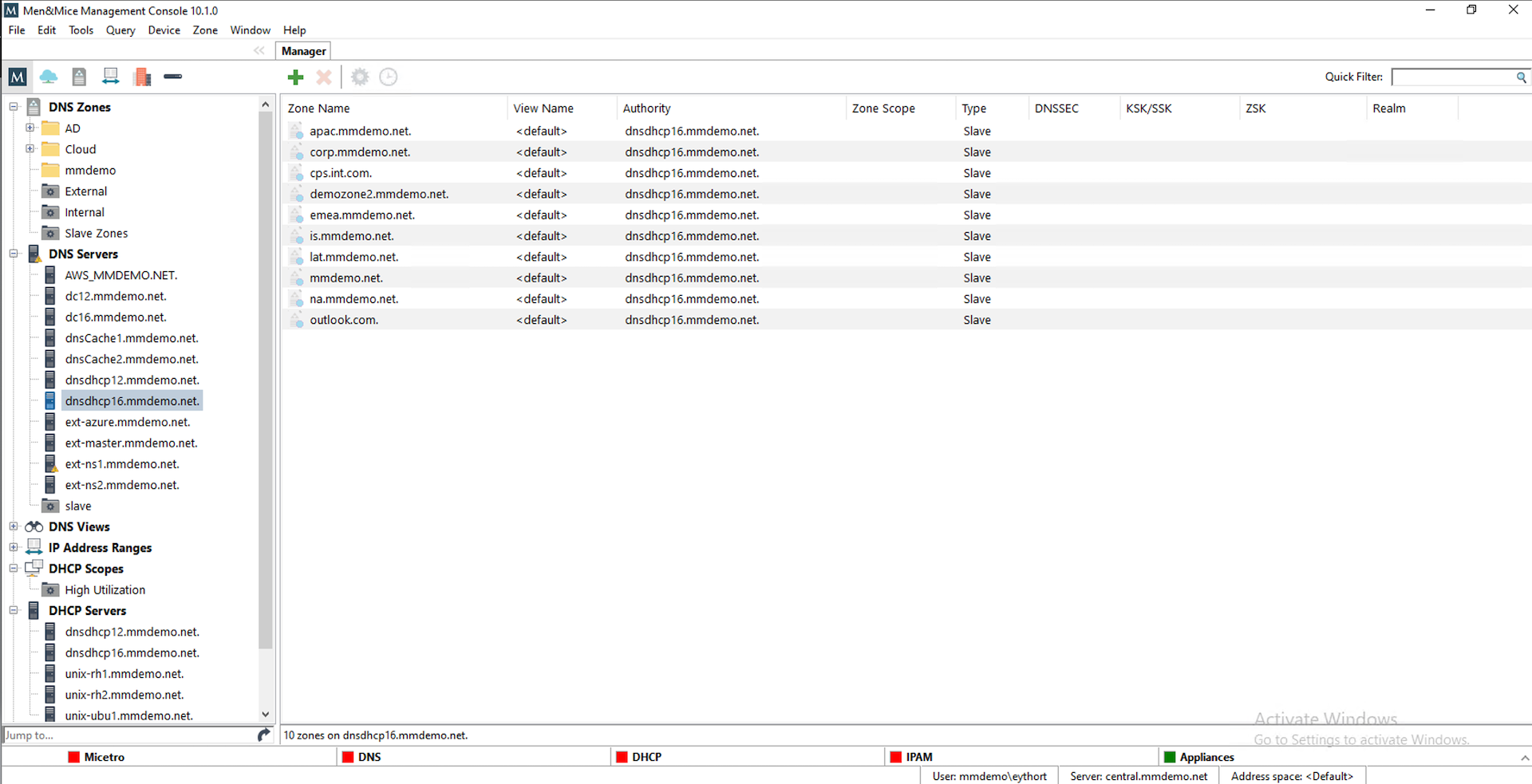1532x784 pixels.
Task: Select the Men&Mice M manager icon
Action: click(18, 77)
